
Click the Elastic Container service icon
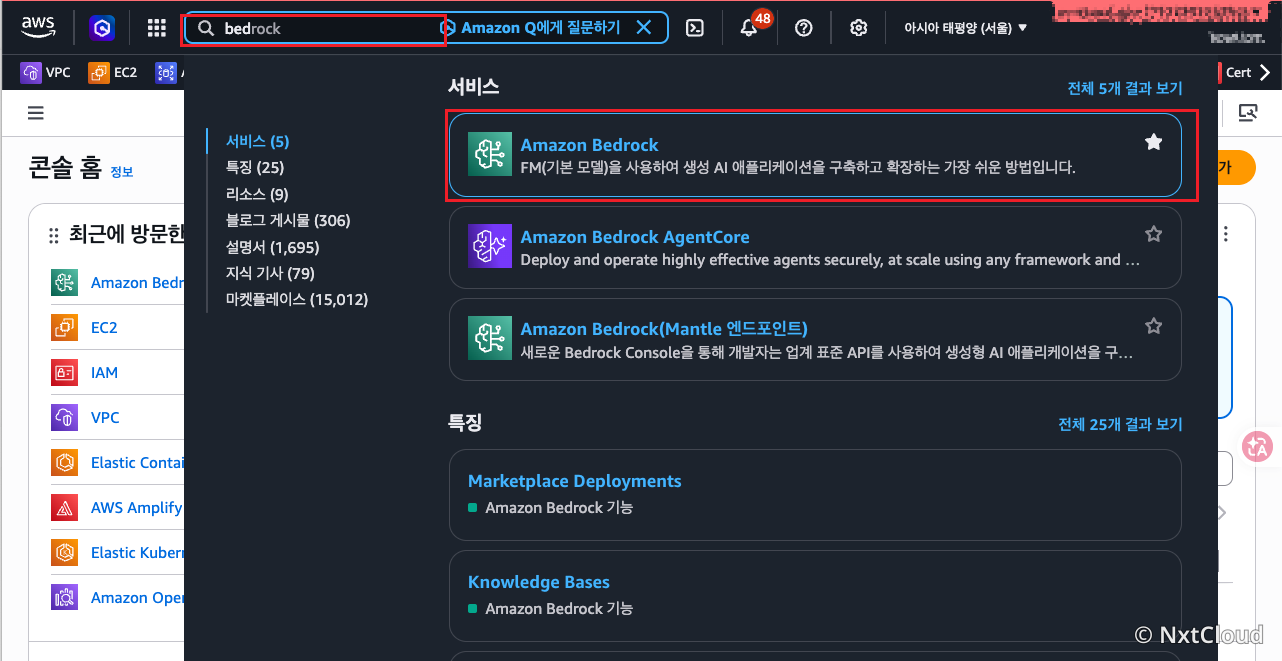click(x=64, y=463)
